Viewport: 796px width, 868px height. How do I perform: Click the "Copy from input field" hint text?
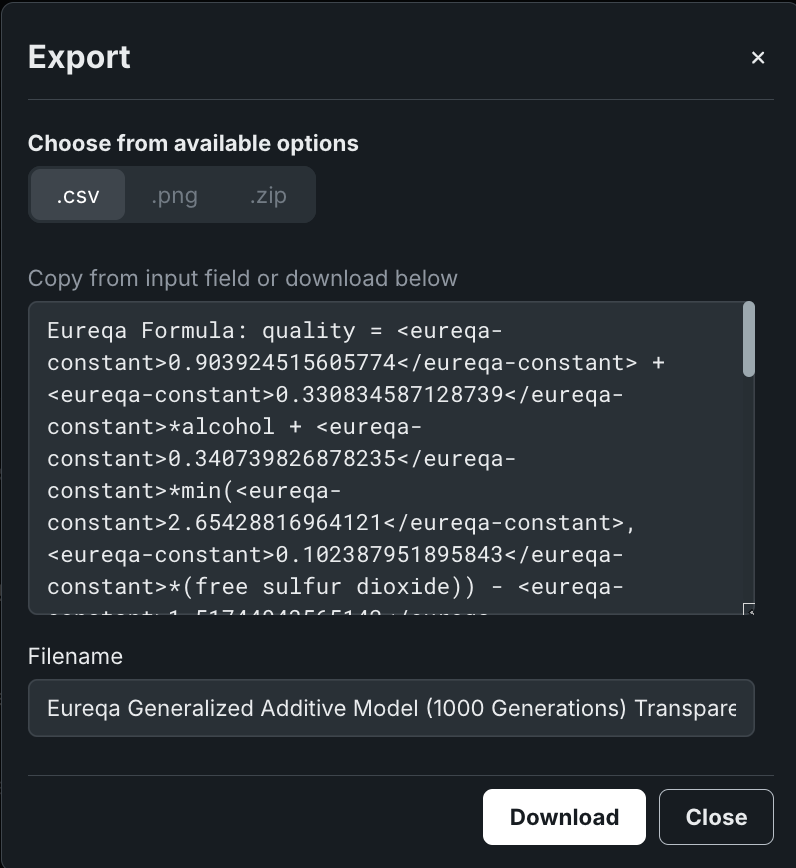click(x=242, y=278)
